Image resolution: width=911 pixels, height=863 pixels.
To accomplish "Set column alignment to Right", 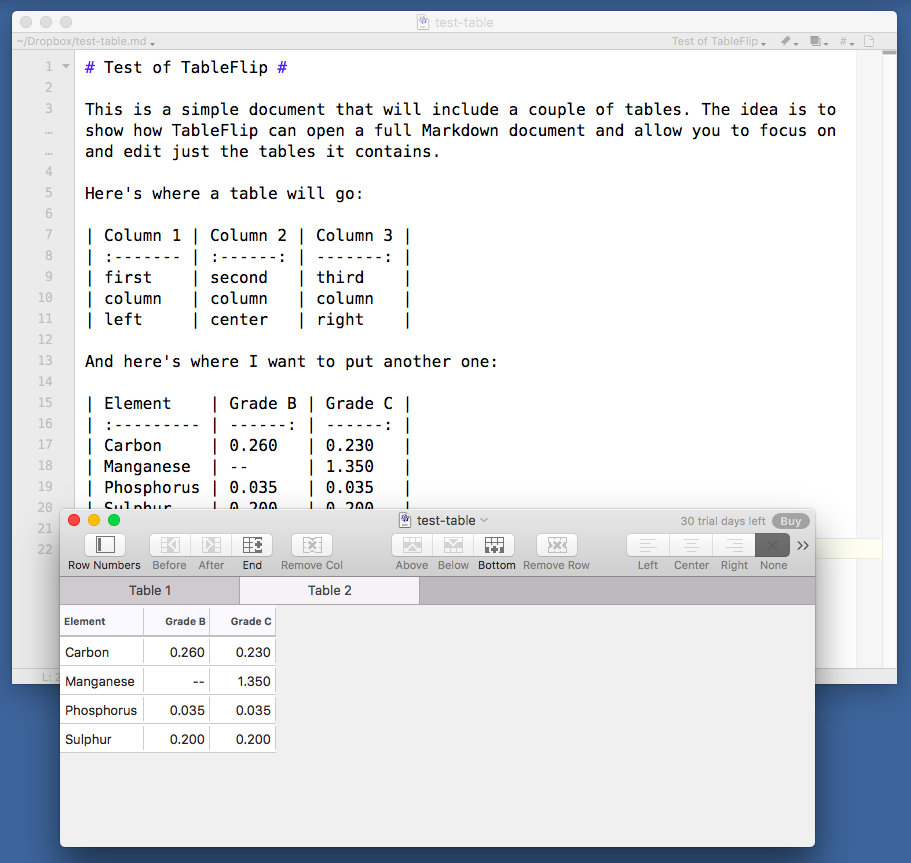I will click(x=734, y=545).
